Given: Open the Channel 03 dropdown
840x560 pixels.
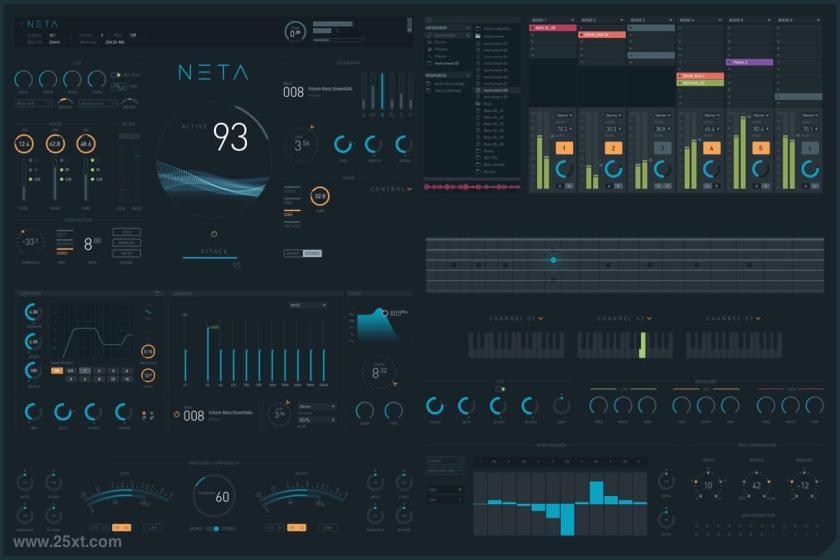Looking at the screenshot, I should [759, 318].
